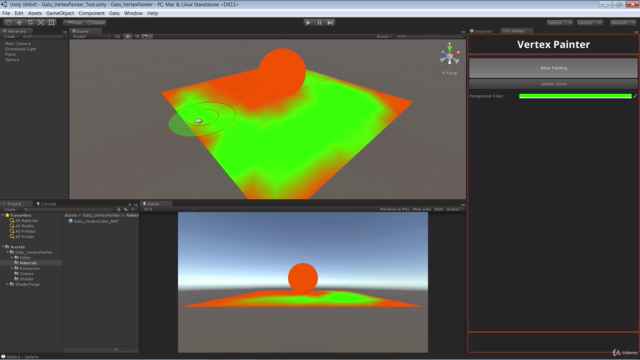Select the Rotate tool

30,22
